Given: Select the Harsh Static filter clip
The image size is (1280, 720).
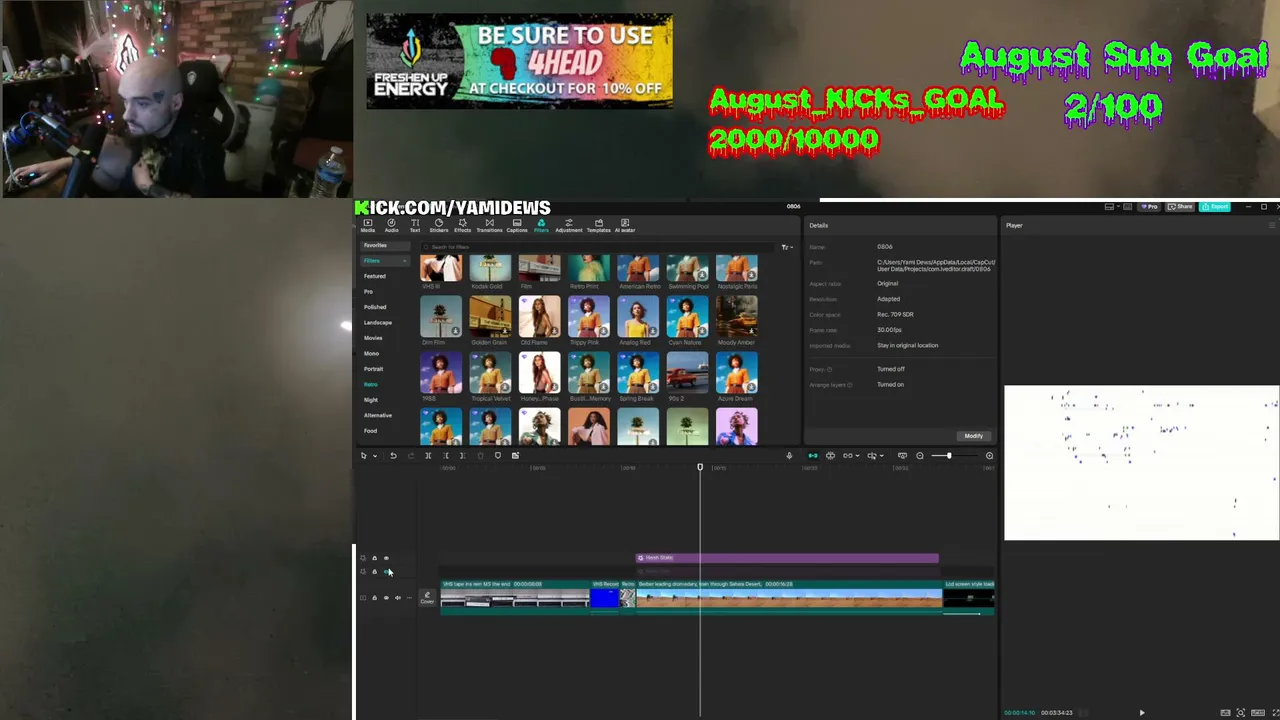Looking at the screenshot, I should point(787,558).
